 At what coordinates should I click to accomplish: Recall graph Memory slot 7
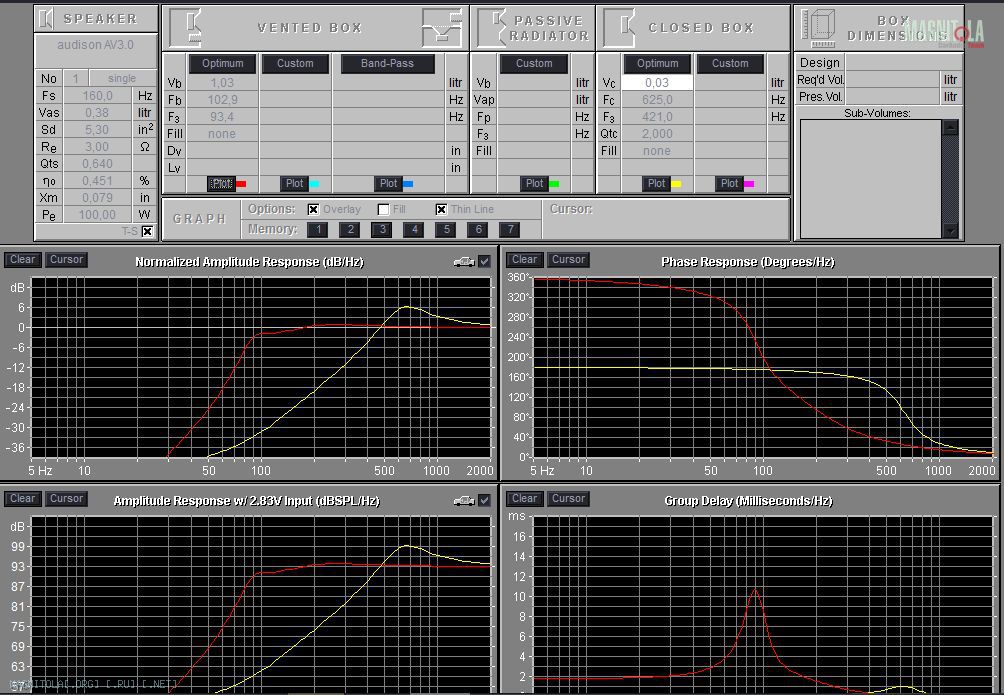(510, 229)
